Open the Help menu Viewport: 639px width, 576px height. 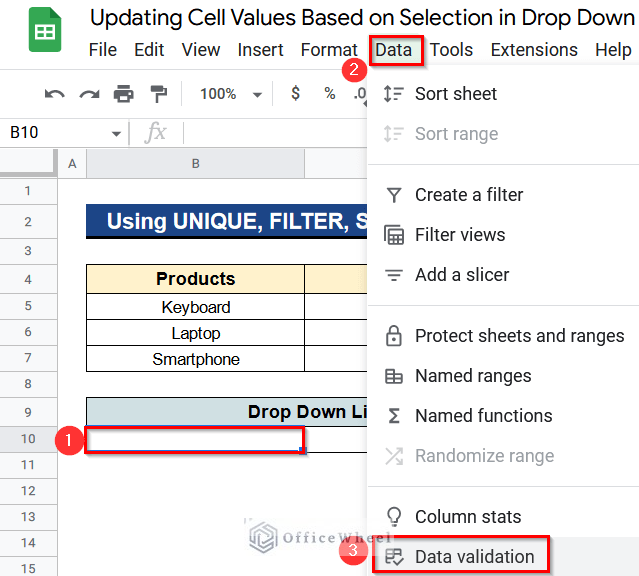[613, 50]
